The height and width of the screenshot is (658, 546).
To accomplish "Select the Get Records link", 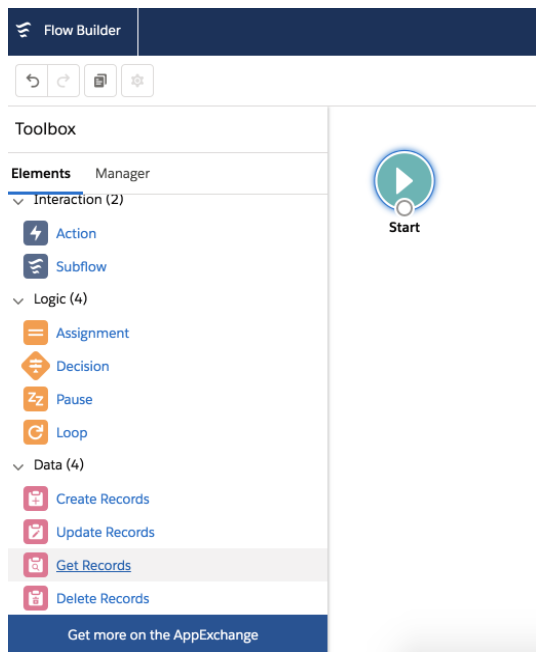I will click(94, 565).
